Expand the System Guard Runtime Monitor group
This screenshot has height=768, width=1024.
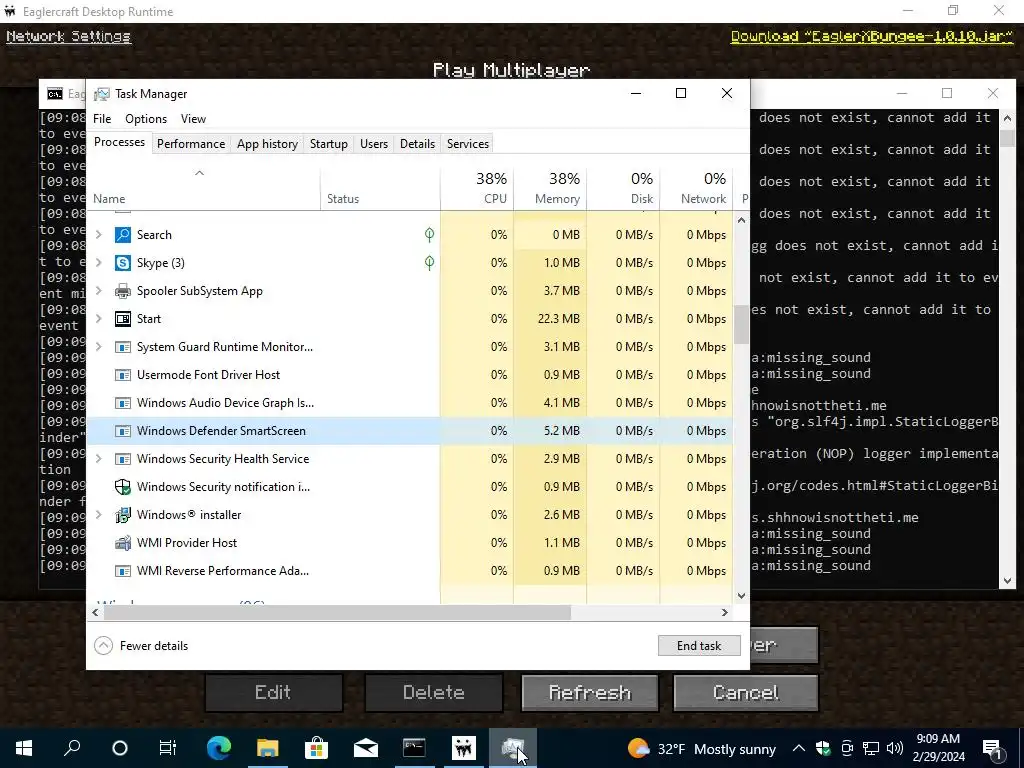click(x=99, y=347)
